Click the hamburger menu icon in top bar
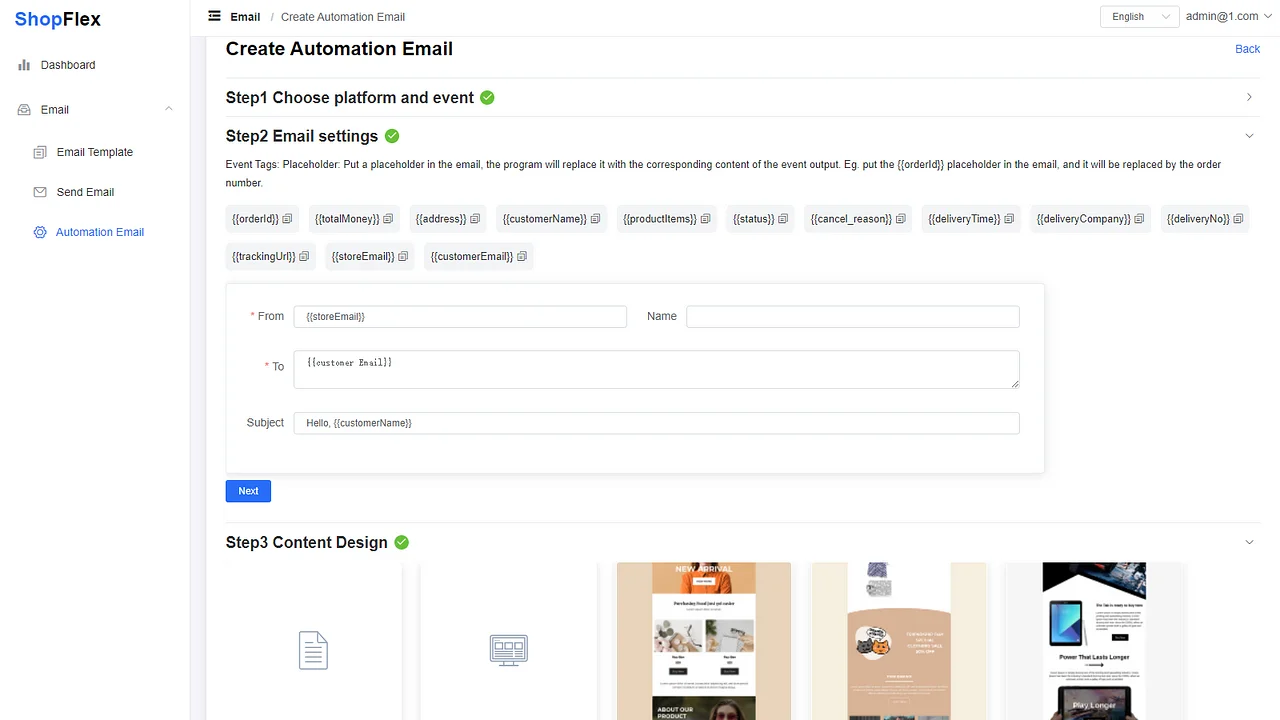1280x720 pixels. 214,16
